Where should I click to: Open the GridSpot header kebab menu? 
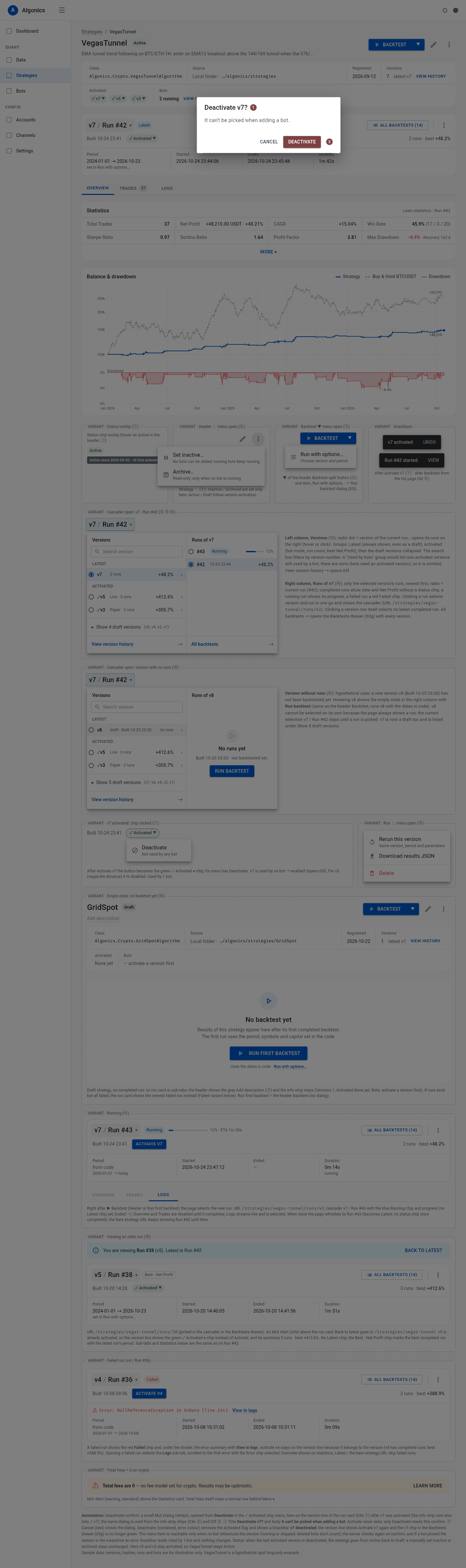click(444, 909)
